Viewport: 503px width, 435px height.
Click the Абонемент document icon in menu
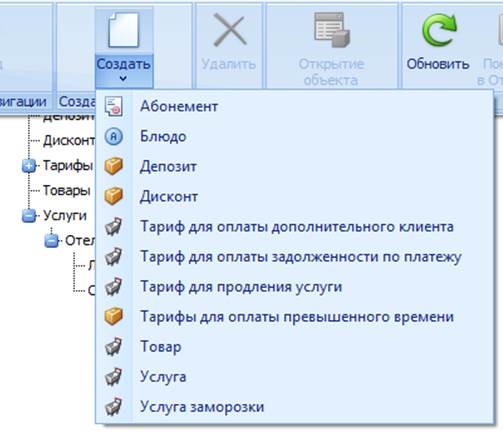click(113, 106)
